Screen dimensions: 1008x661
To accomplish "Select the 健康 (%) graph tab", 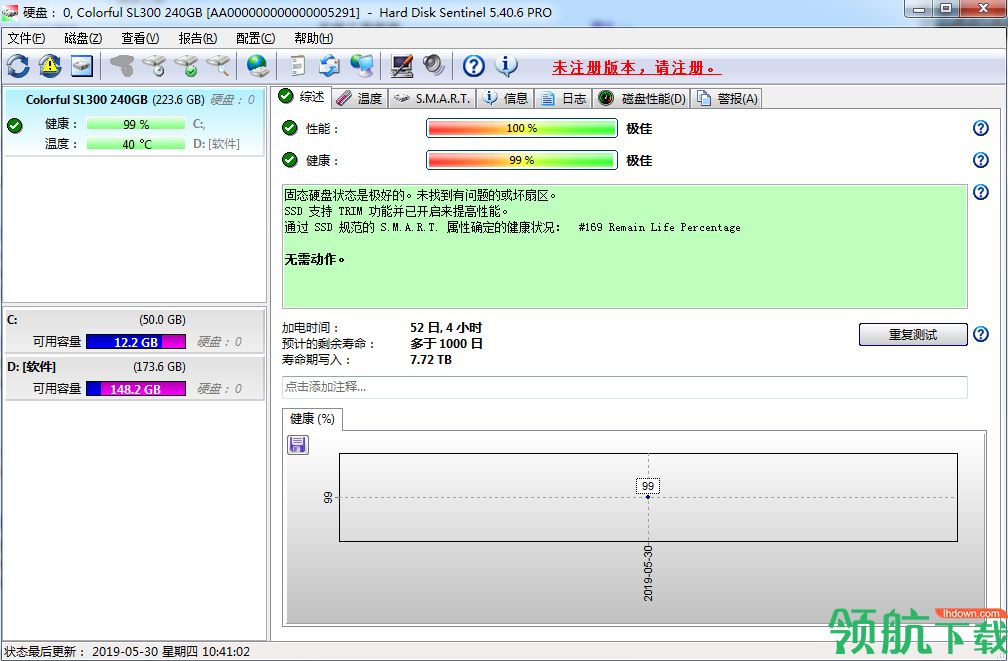I will tap(312, 419).
